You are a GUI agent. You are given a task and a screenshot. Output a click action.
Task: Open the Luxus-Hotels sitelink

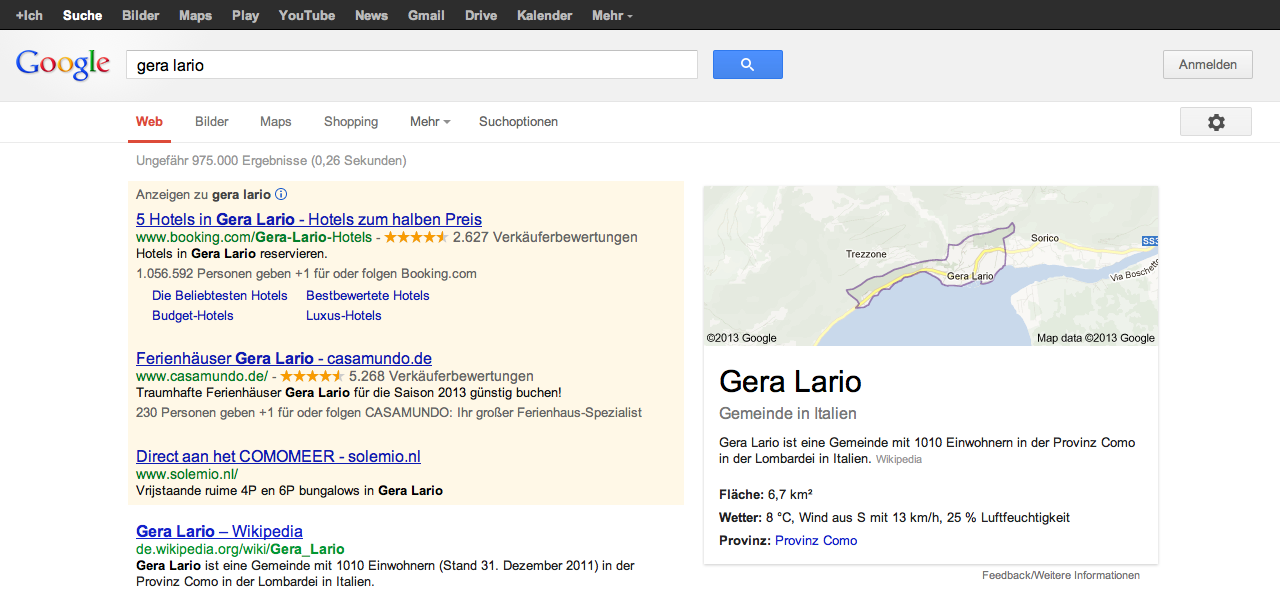click(x=343, y=315)
